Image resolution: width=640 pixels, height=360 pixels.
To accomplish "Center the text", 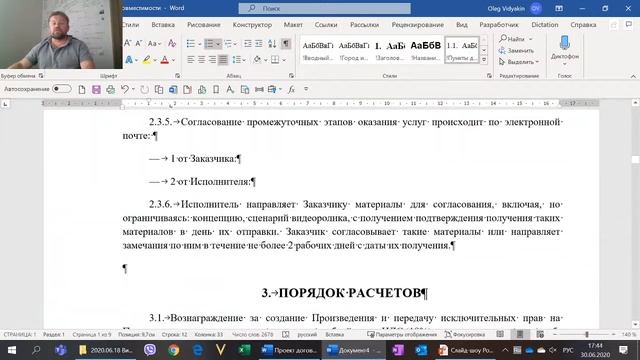I will (x=202, y=60).
